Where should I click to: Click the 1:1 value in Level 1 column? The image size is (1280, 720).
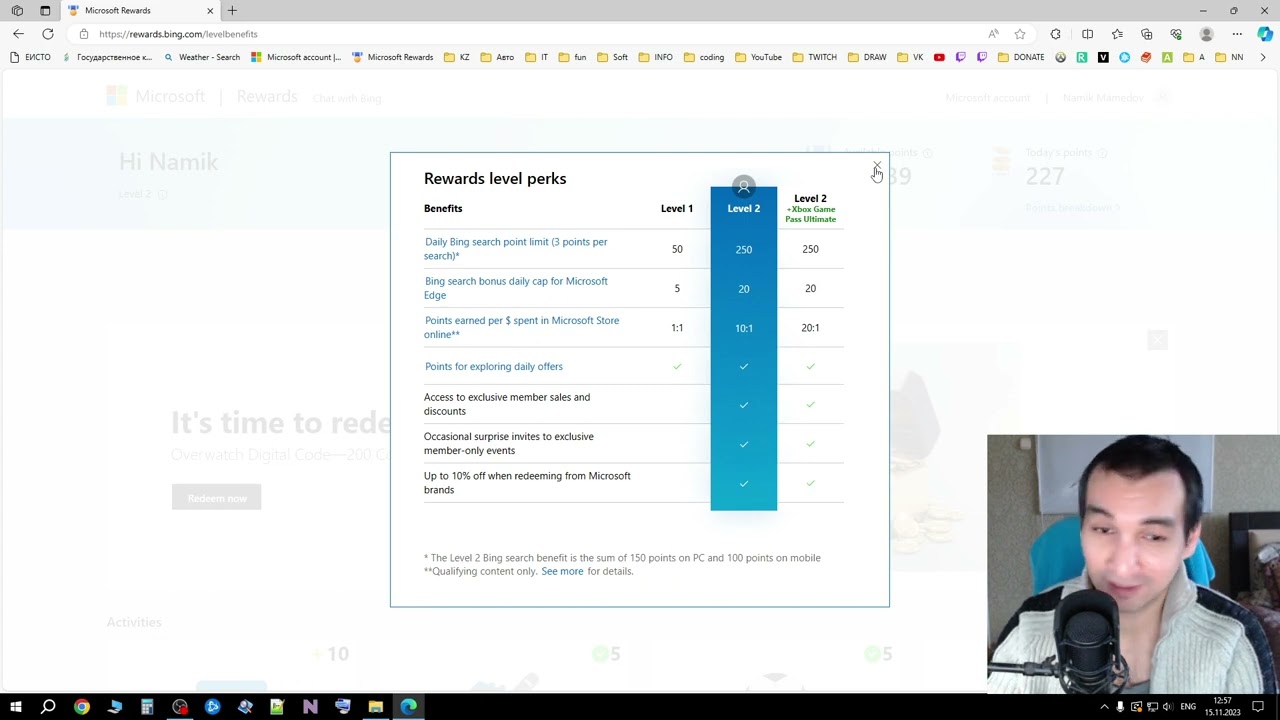tap(677, 328)
